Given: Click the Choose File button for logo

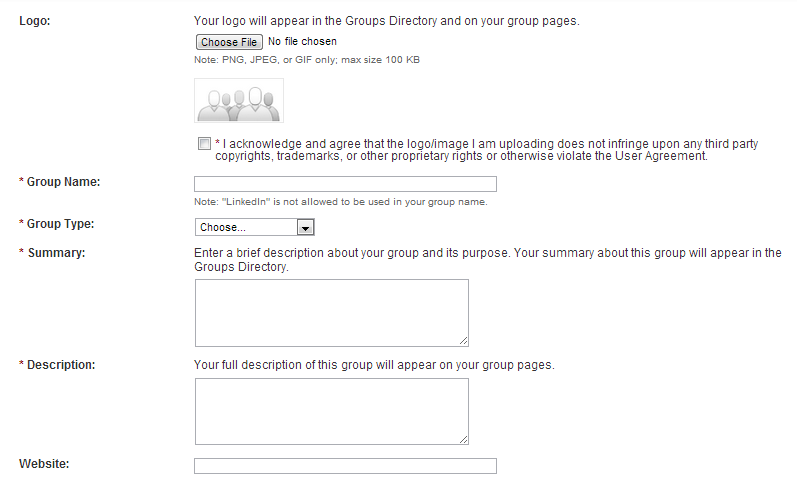Looking at the screenshot, I should point(229,42).
